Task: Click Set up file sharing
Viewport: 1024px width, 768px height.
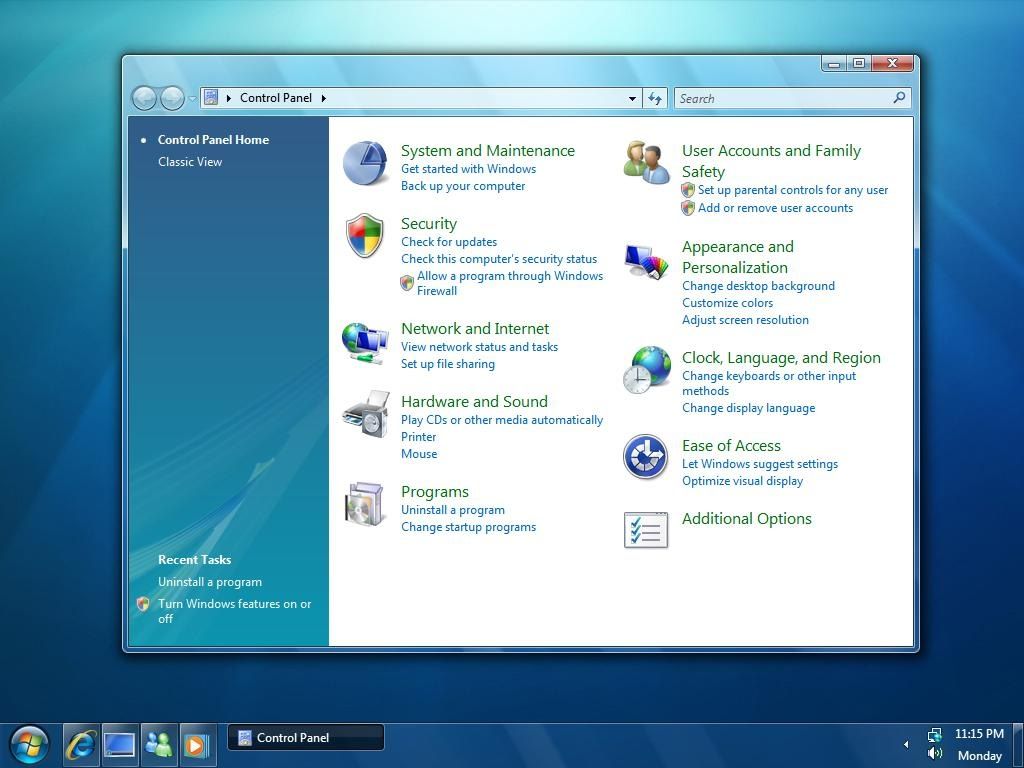Action: pos(447,364)
